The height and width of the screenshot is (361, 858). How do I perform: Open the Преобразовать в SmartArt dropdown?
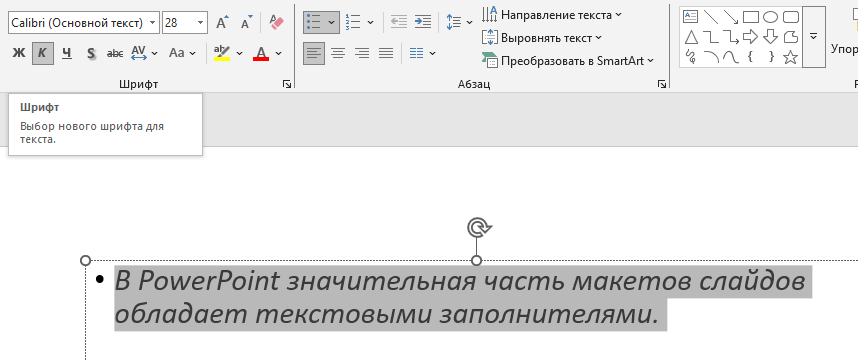pyautogui.click(x=567, y=61)
